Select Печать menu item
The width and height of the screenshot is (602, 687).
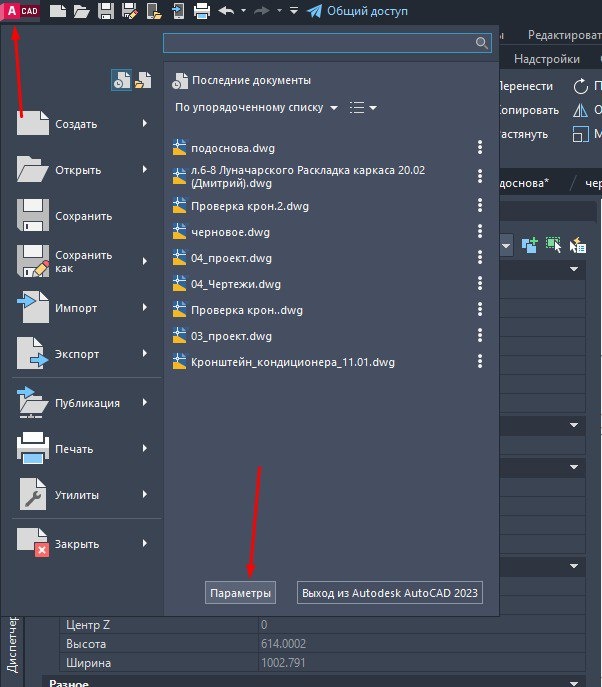tap(82, 449)
